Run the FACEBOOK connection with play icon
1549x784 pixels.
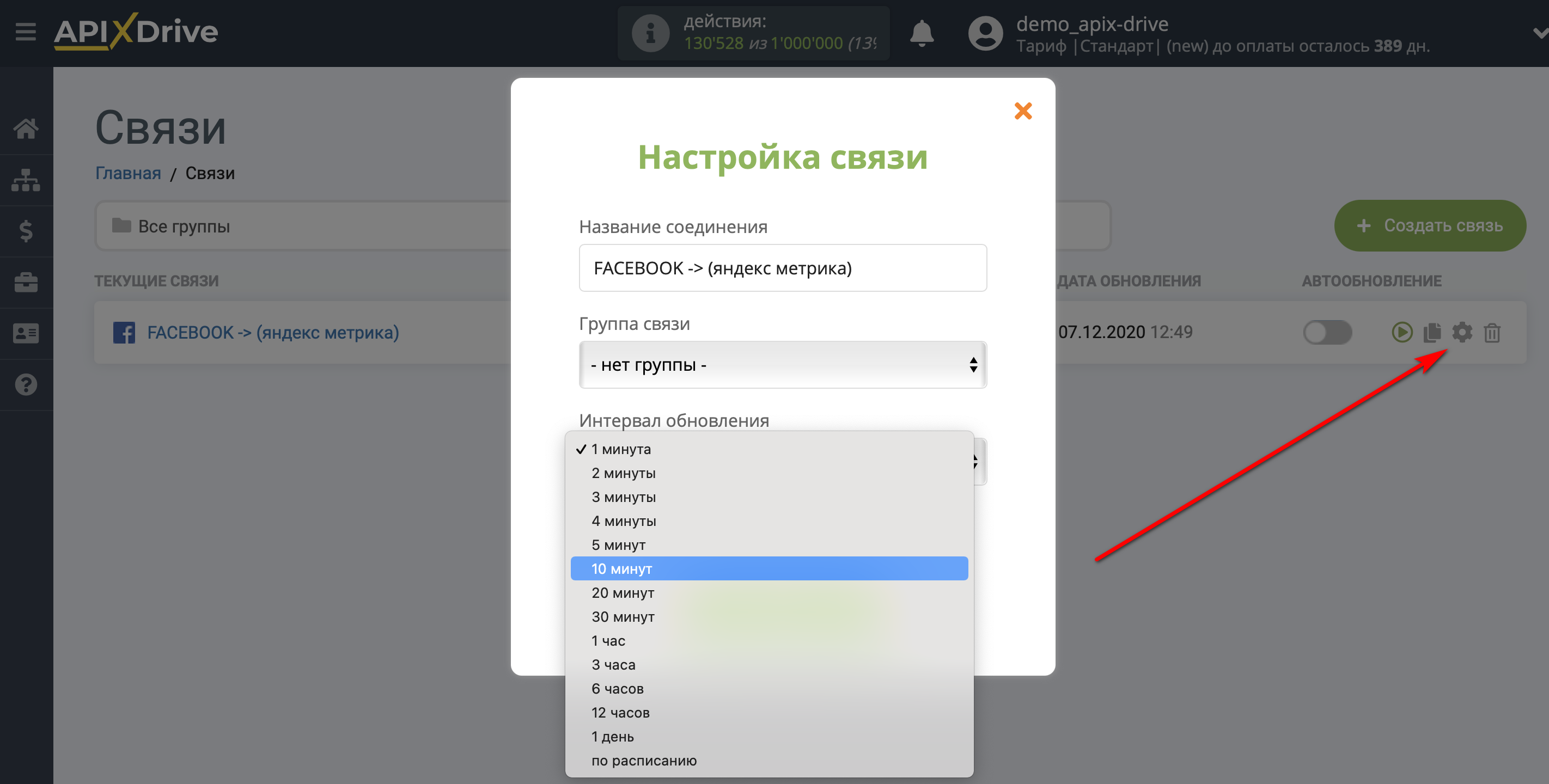tap(1402, 333)
